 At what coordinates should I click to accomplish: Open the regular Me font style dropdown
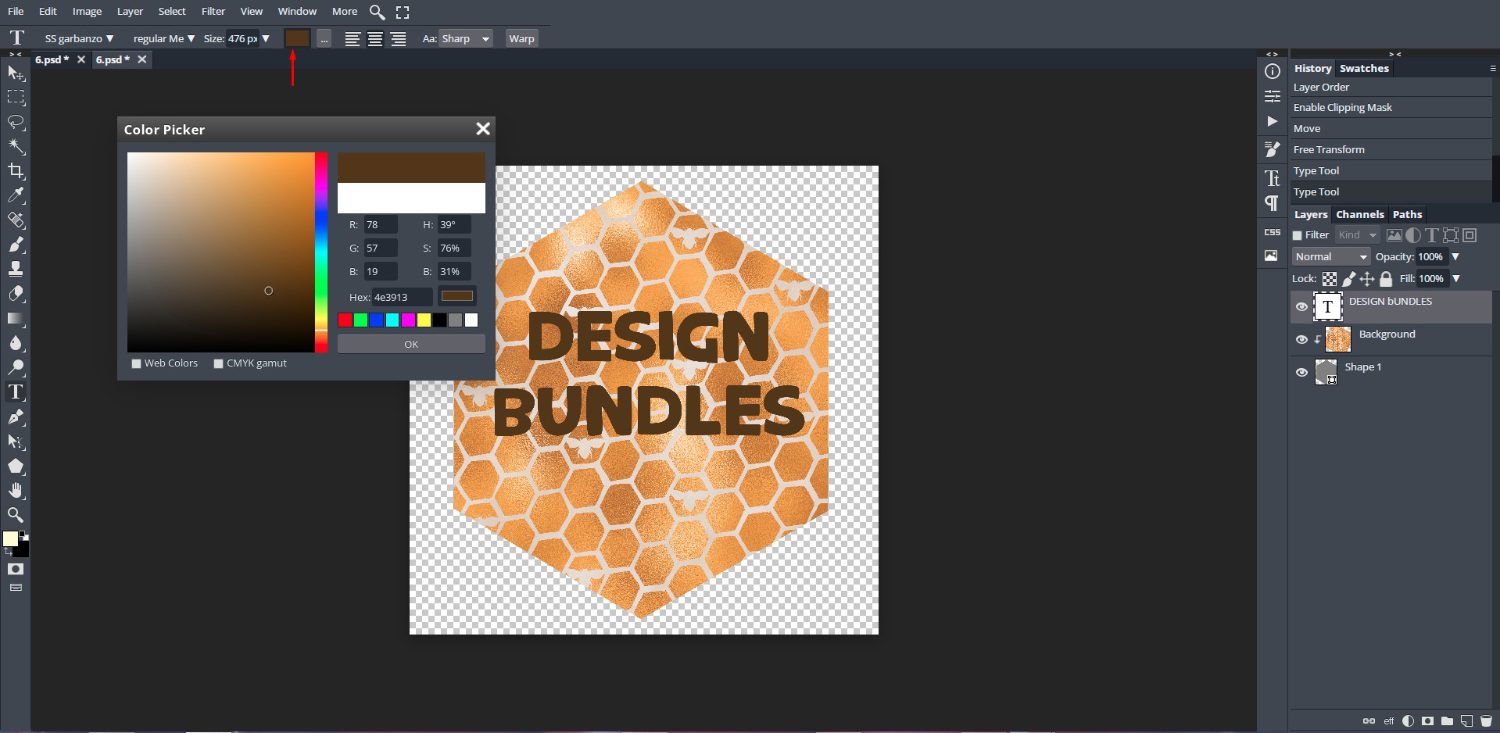click(164, 39)
